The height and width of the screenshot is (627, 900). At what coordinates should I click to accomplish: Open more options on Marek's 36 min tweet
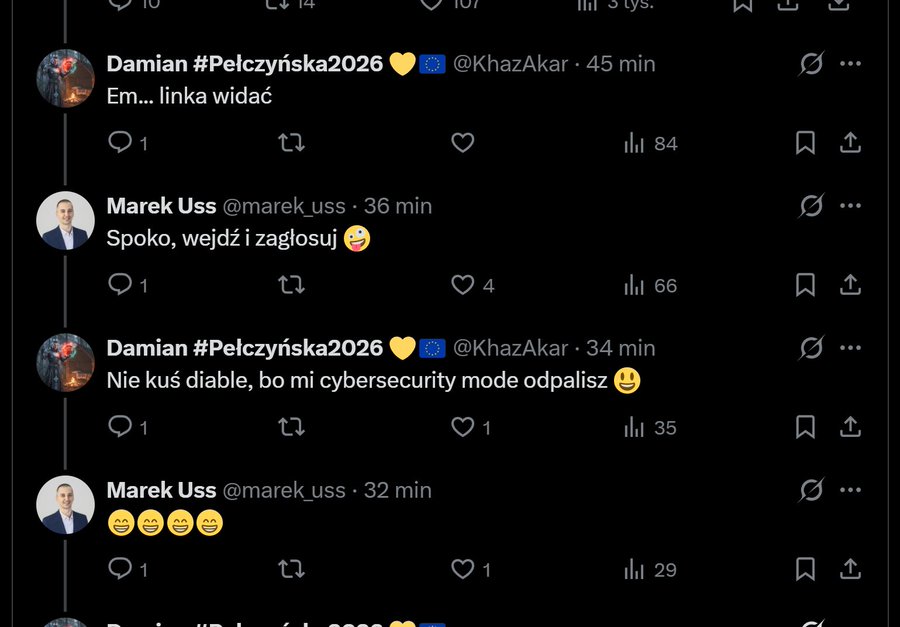point(850,206)
